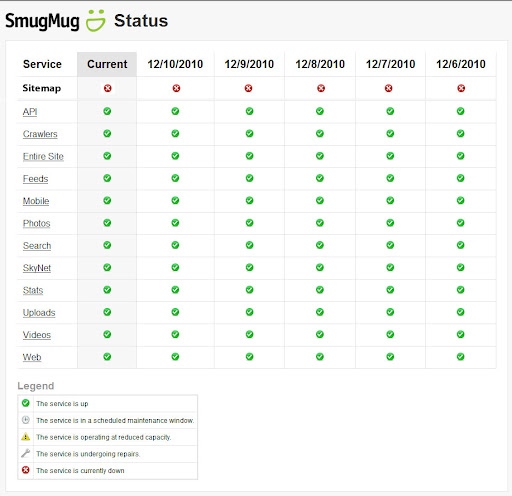Click the legend green 'service is up' icon
Screen dimensions: 512x496
[26, 403]
